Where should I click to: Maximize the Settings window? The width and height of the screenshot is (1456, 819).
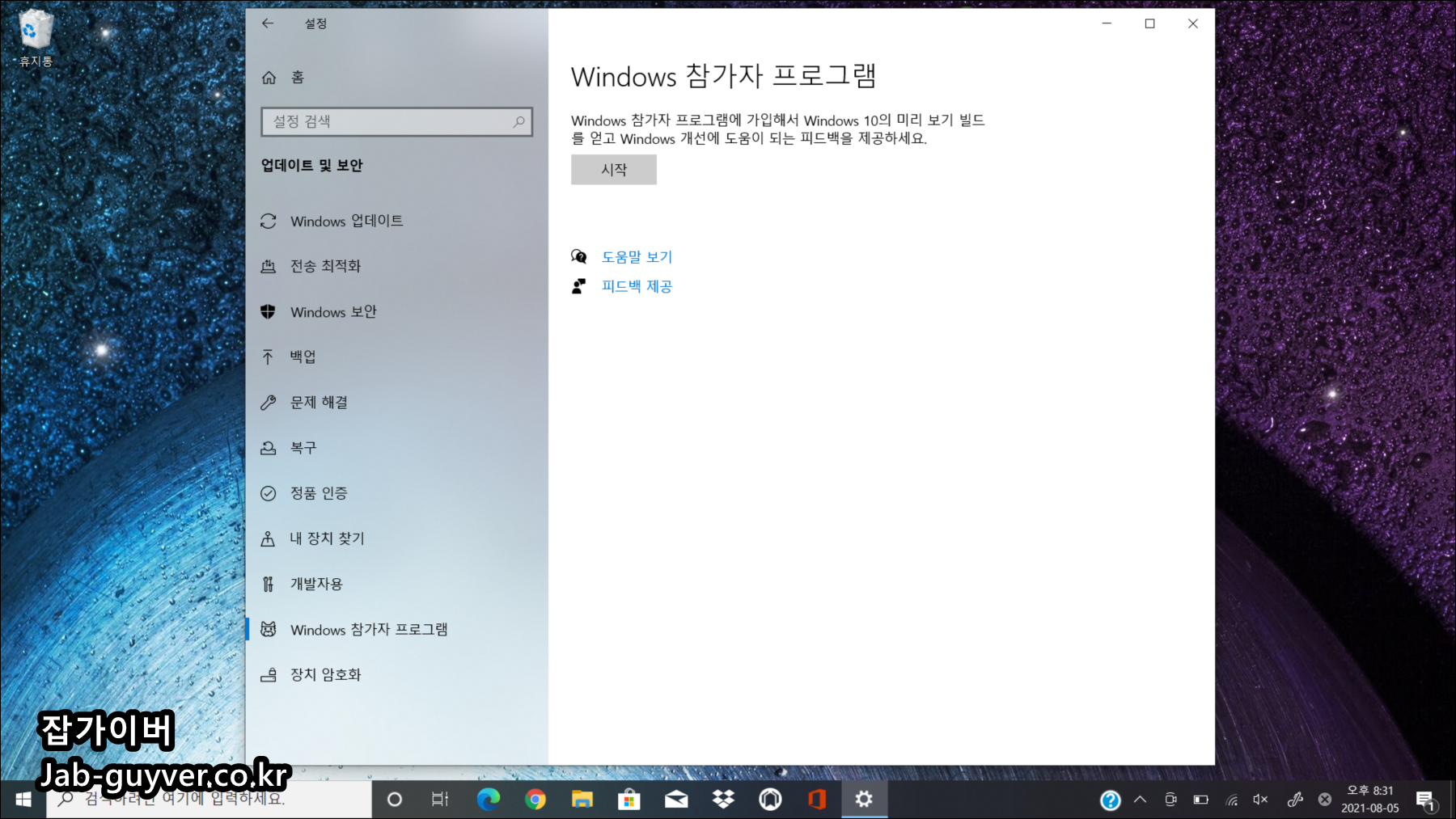pyautogui.click(x=1149, y=23)
